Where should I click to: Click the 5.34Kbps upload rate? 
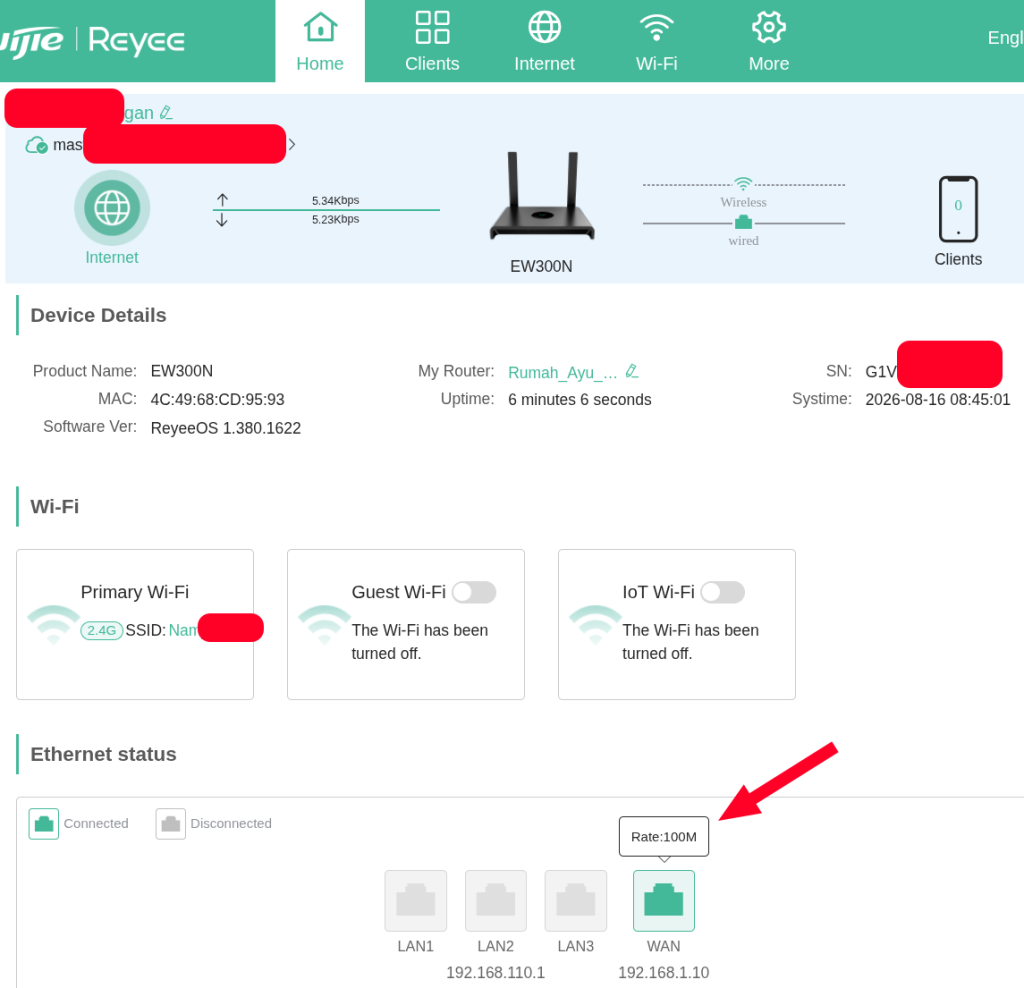pos(335,200)
